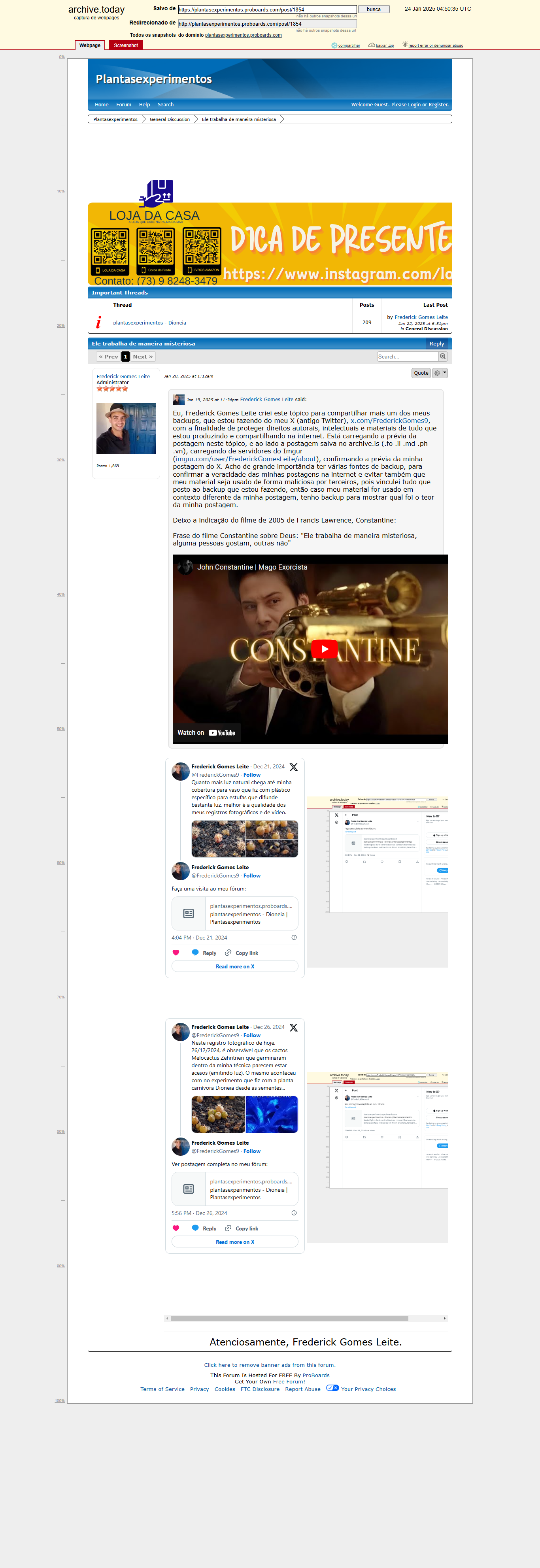Click Copy link in Dec 21 tweet
The image size is (540, 1568).
coord(242,953)
